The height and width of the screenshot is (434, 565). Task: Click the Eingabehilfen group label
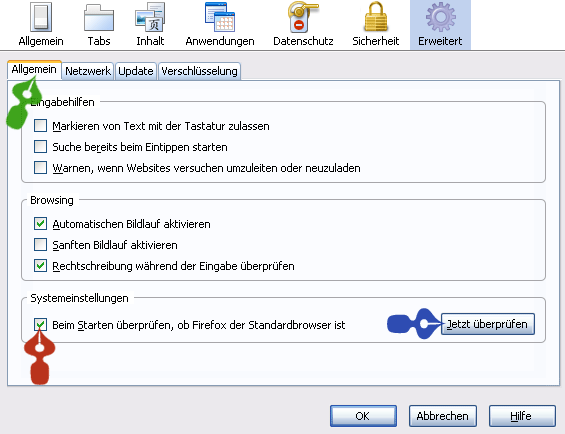(x=62, y=102)
